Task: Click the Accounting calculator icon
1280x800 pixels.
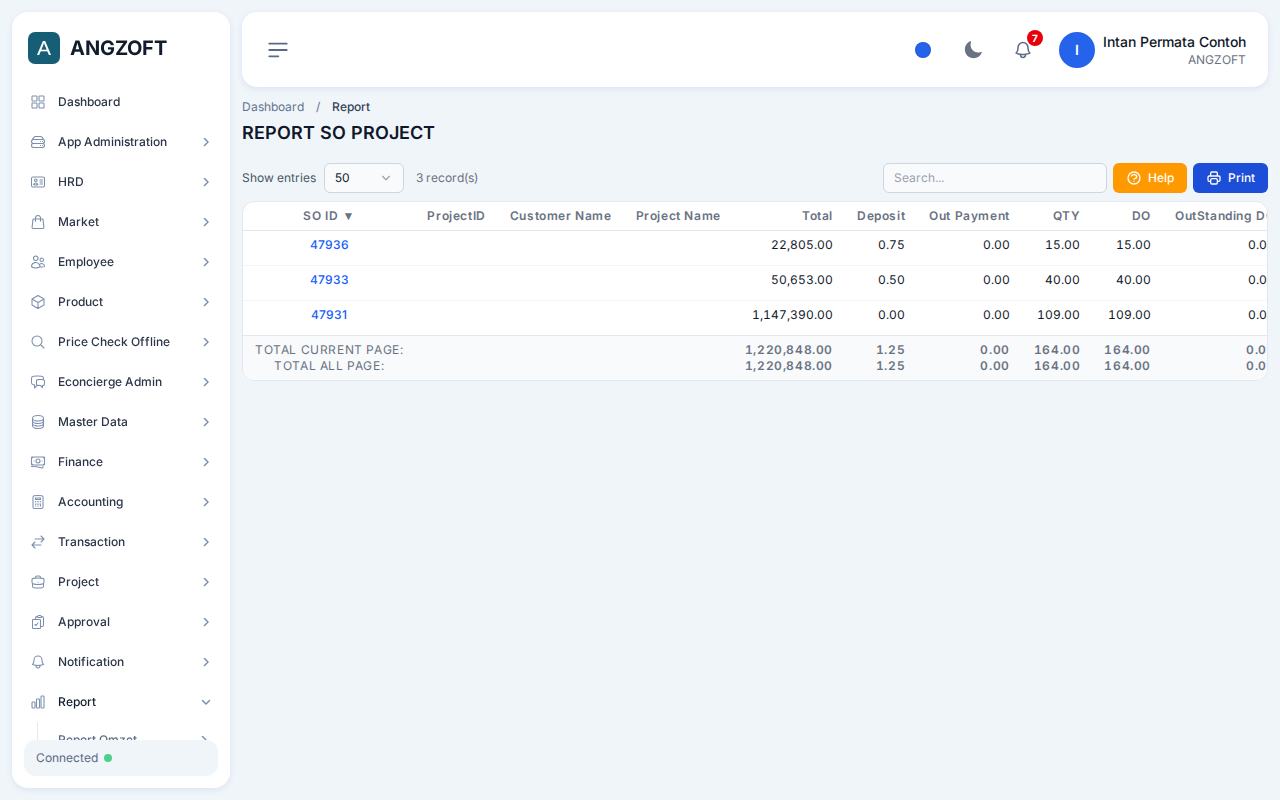Action: pos(38,502)
